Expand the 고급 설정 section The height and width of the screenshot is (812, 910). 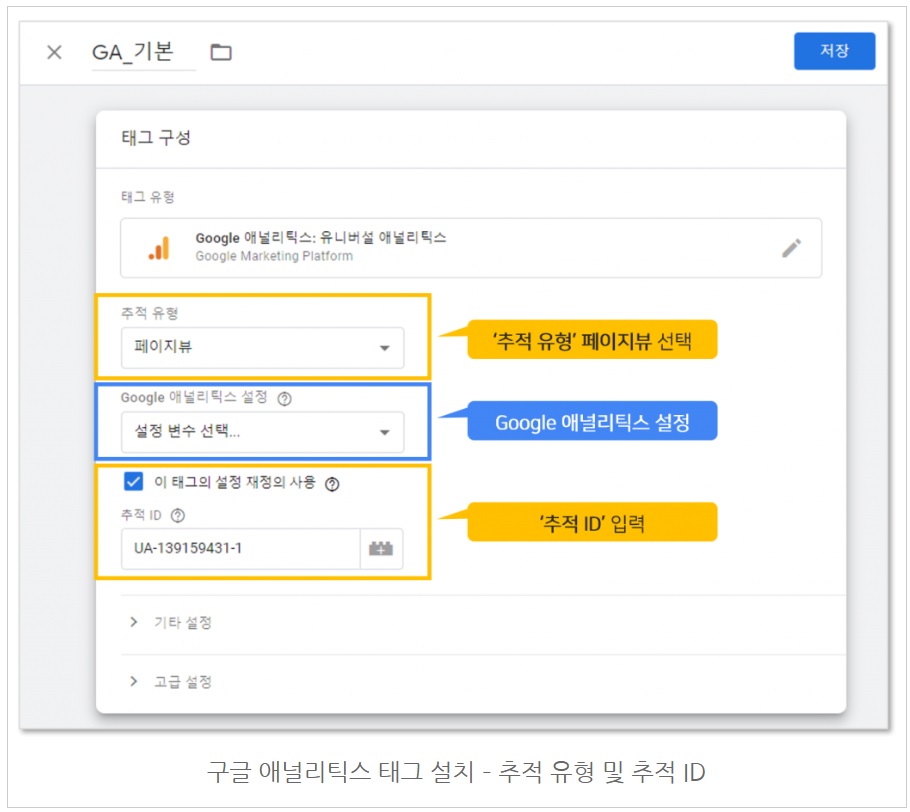coord(171,681)
